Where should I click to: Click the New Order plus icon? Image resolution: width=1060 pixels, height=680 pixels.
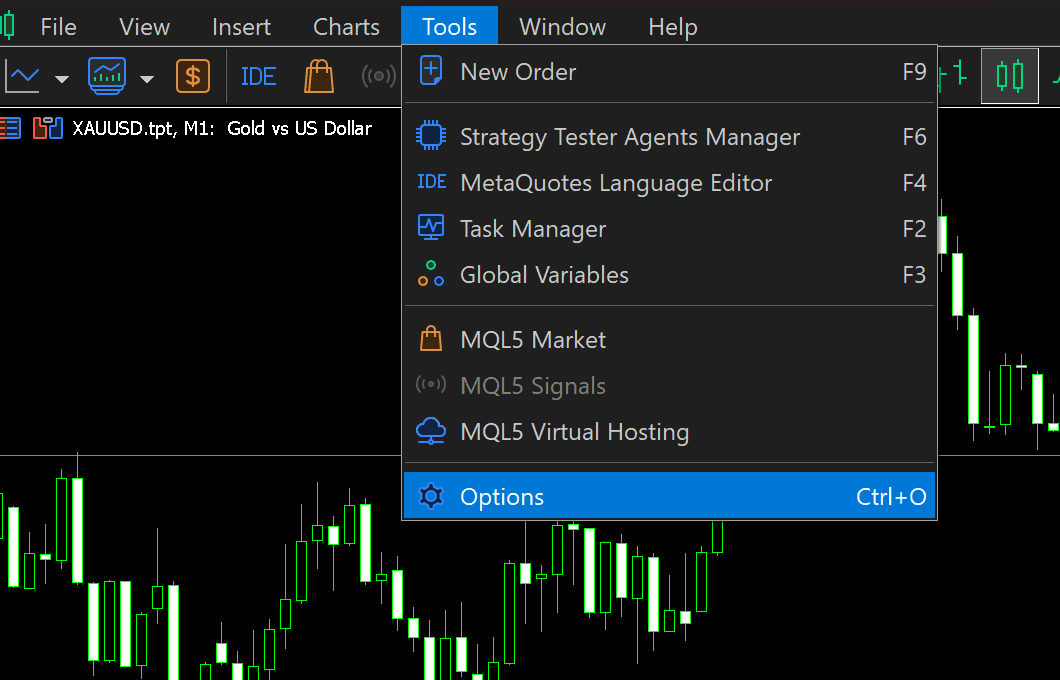(x=431, y=70)
